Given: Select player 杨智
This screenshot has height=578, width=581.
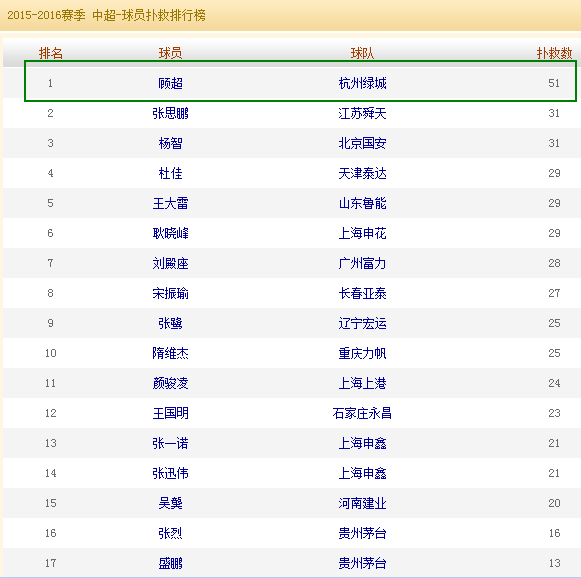Looking at the screenshot, I should [x=170, y=143].
